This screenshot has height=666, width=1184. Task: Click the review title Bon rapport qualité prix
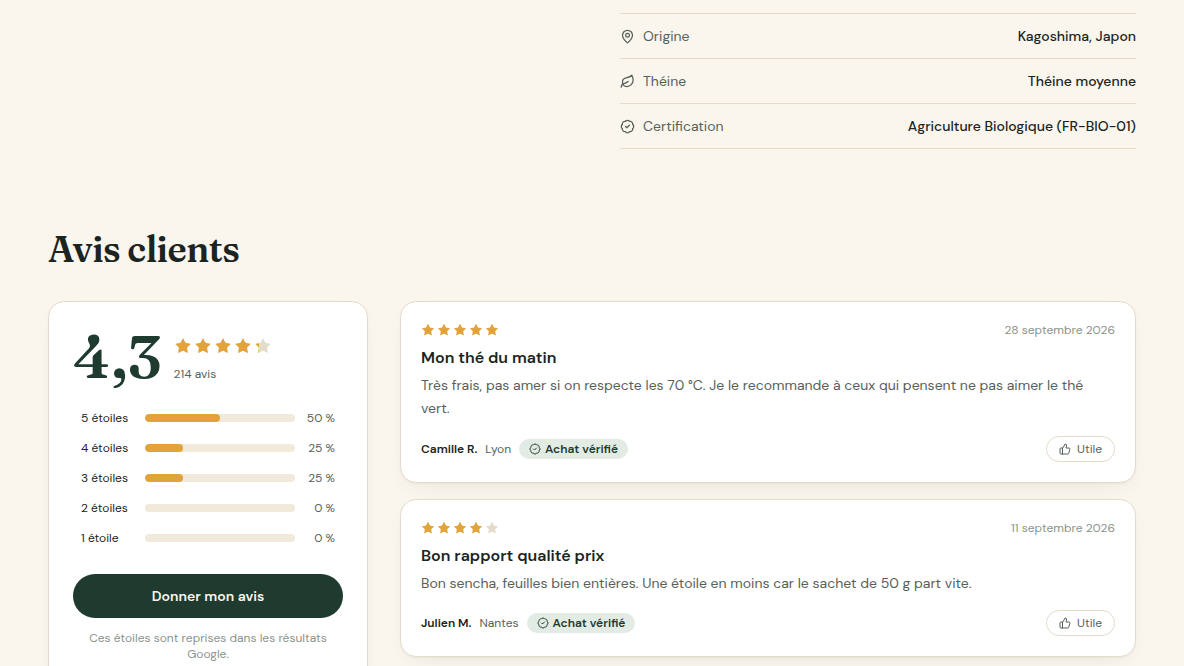click(x=513, y=556)
